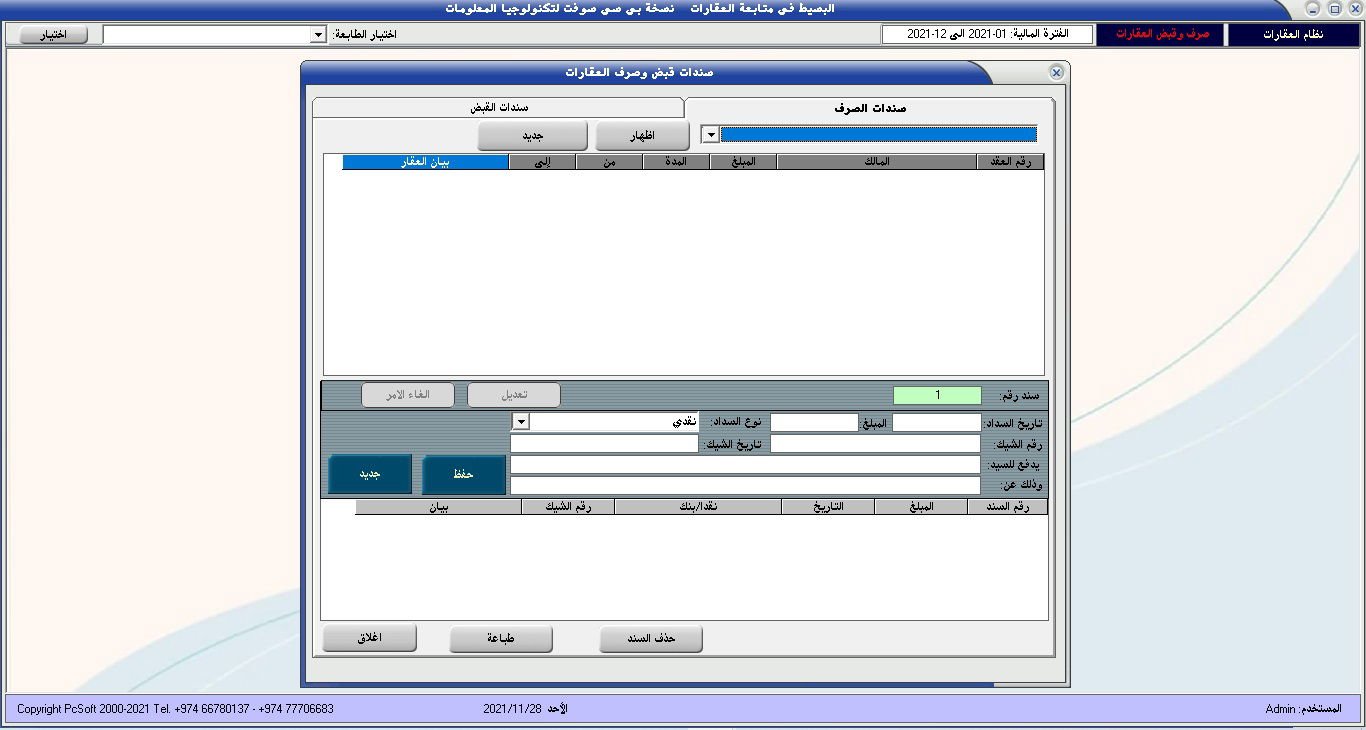
Task: Click inside the المبلغ amount input field
Action: click(815, 421)
